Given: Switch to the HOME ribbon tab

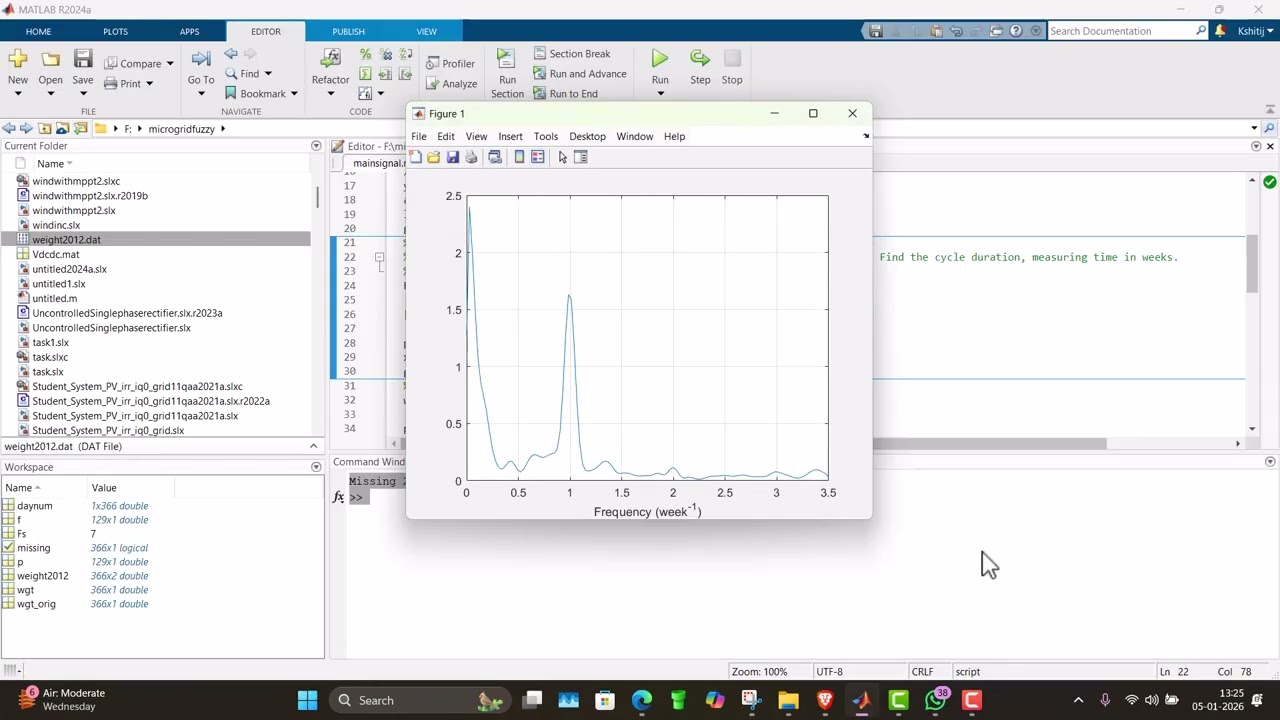Looking at the screenshot, I should click(x=38, y=31).
